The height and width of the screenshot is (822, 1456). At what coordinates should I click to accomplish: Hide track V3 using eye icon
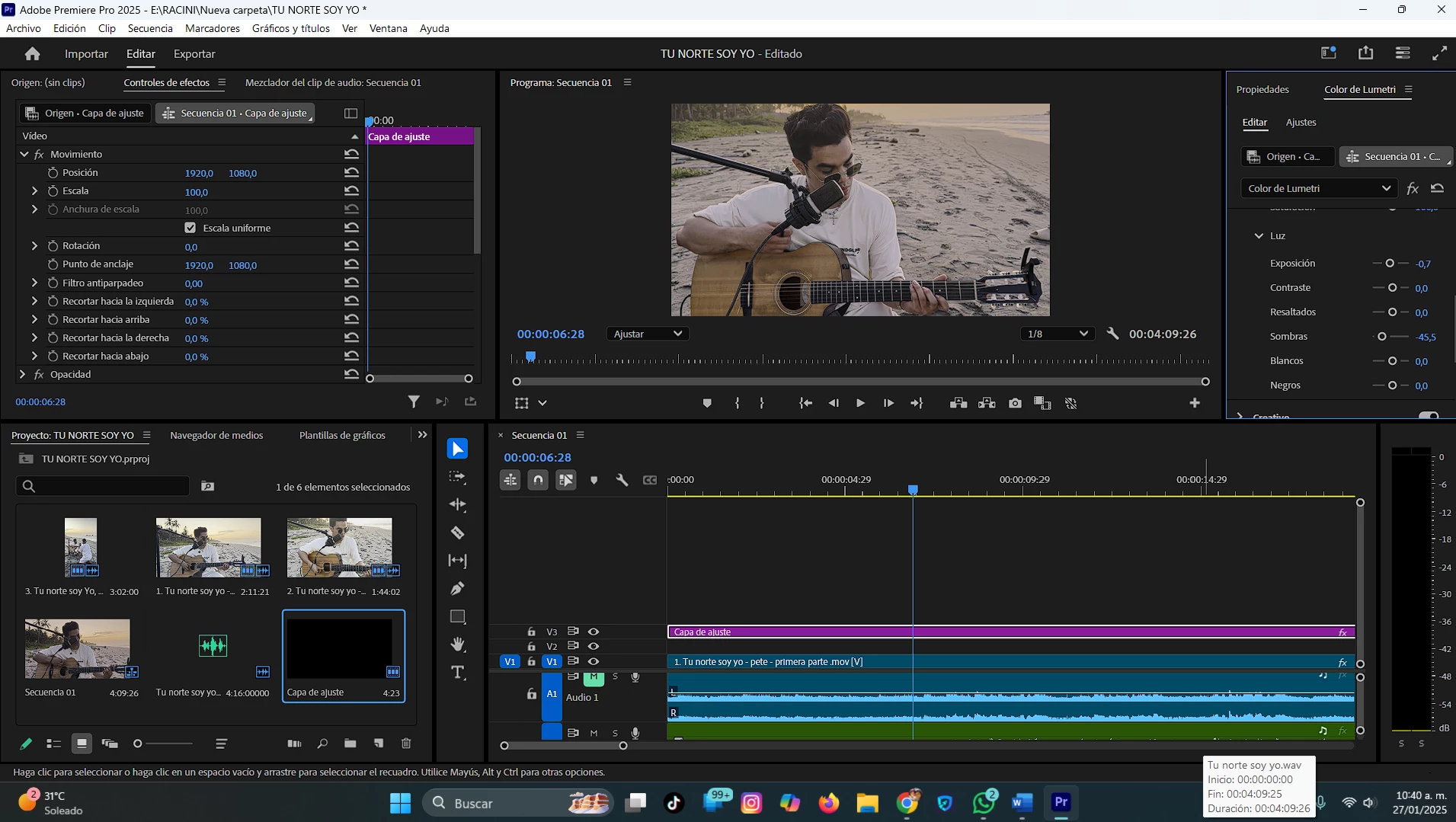click(x=594, y=632)
